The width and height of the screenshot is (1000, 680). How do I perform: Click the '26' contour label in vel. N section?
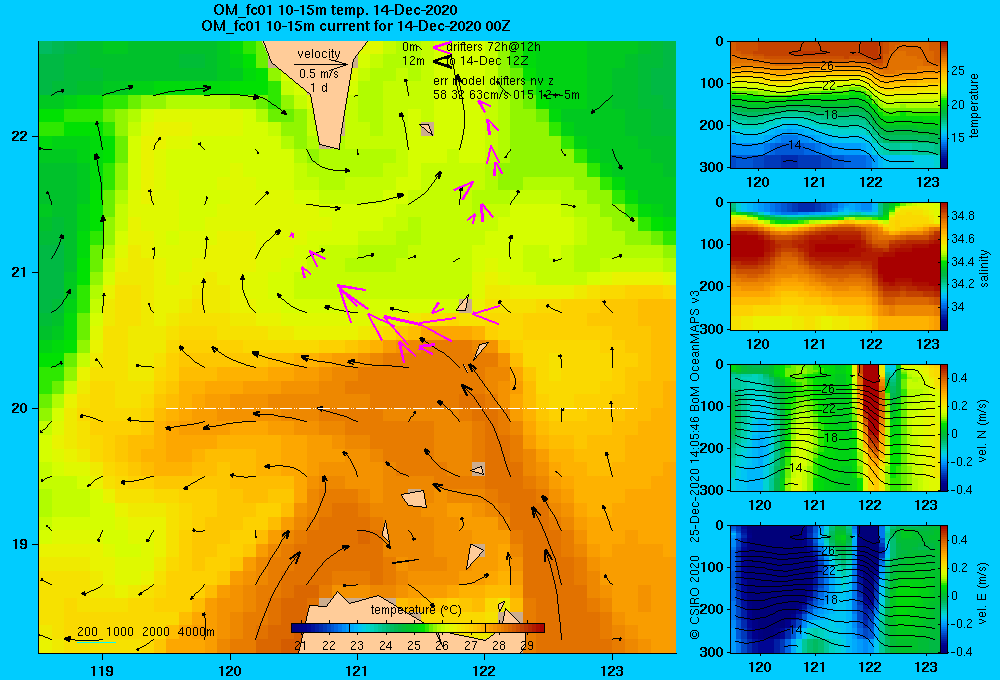click(x=828, y=388)
